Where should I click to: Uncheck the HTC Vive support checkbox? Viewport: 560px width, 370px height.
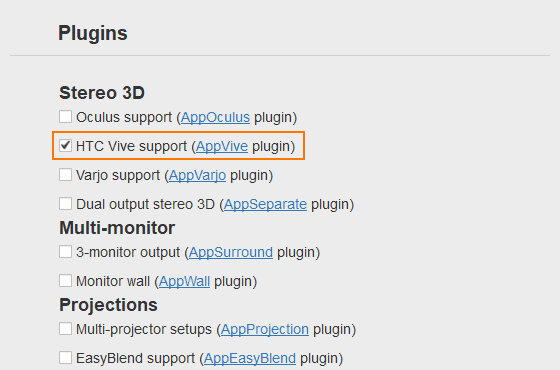[x=65, y=145]
